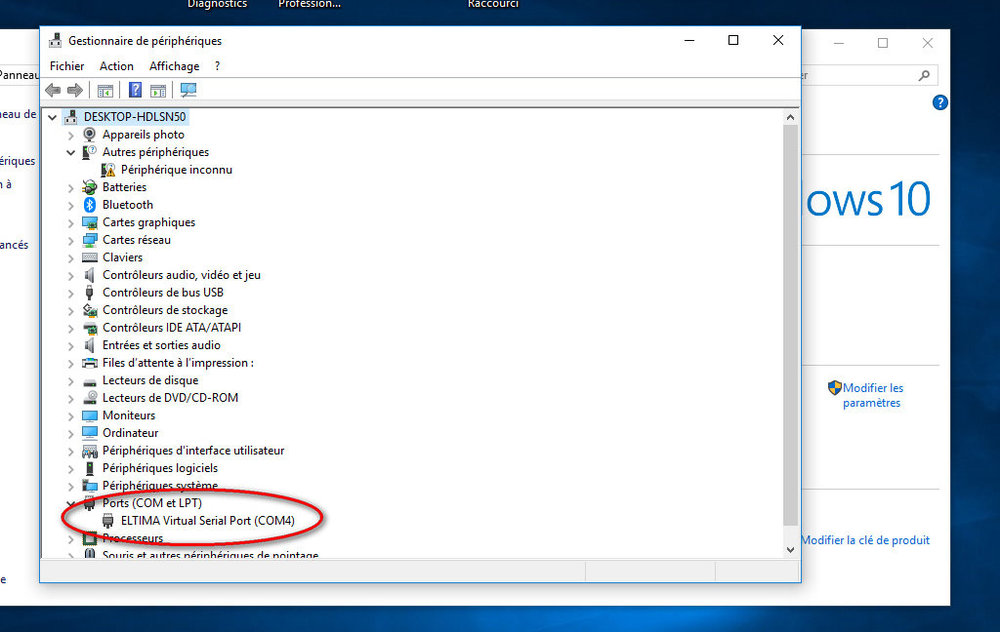The image size is (1000, 632).
Task: Close the background System window
Action: coord(927,43)
